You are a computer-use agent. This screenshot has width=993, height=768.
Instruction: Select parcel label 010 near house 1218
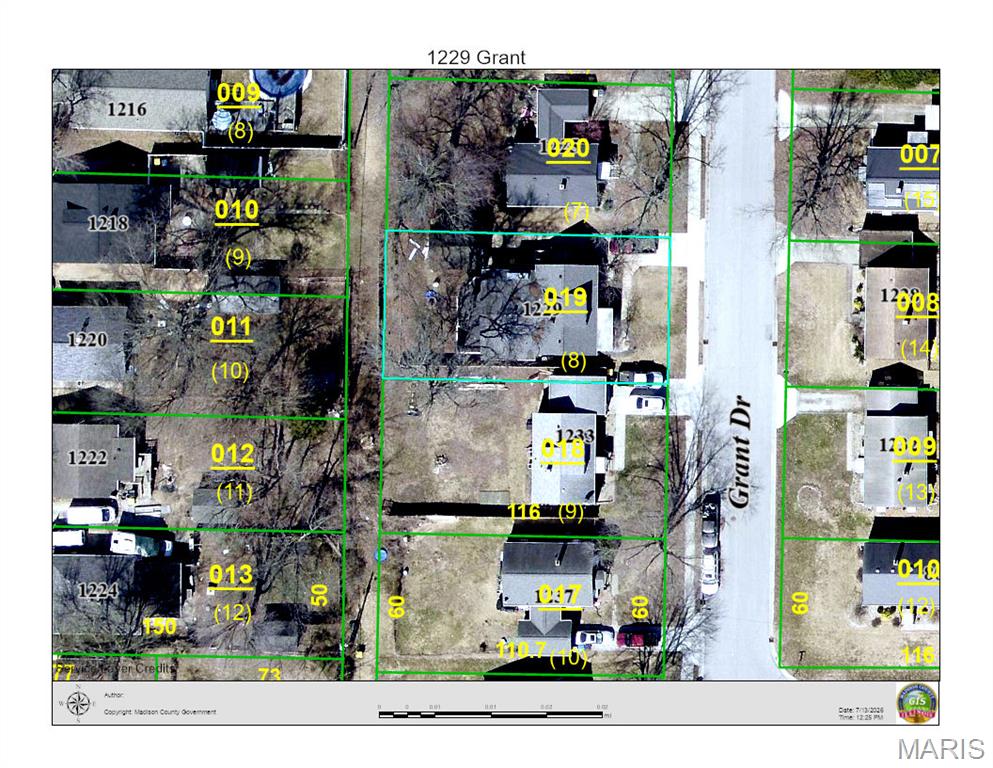[236, 210]
